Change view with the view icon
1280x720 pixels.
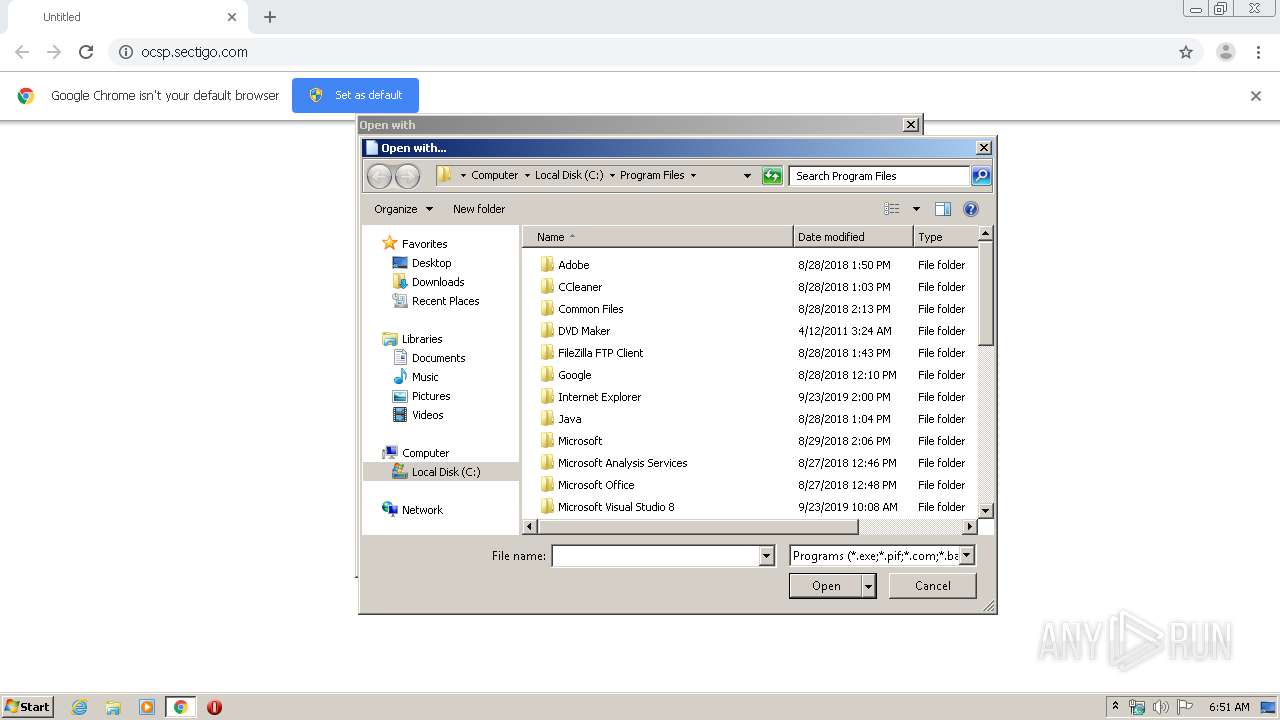[x=892, y=209]
